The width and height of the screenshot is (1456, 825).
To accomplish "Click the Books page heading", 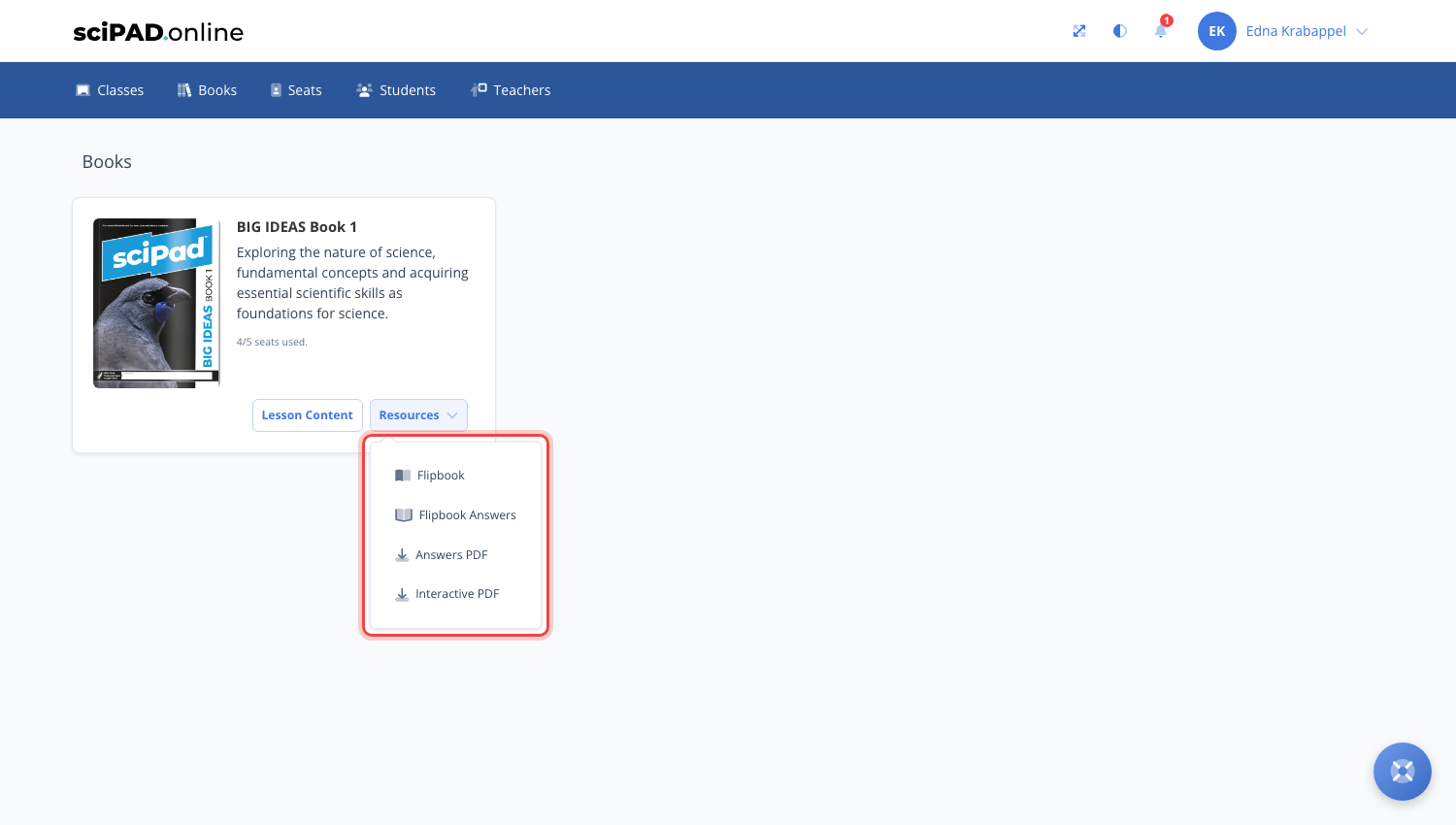I will click(x=107, y=162).
